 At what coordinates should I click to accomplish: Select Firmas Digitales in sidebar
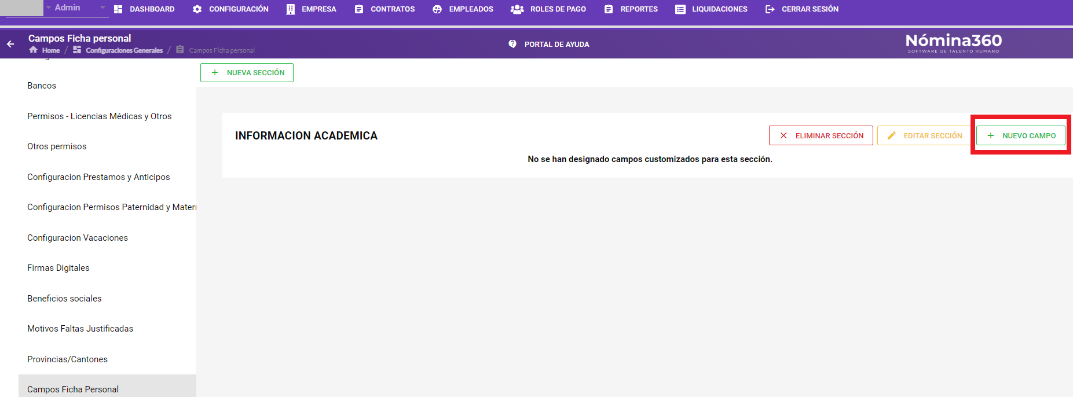click(x=58, y=268)
